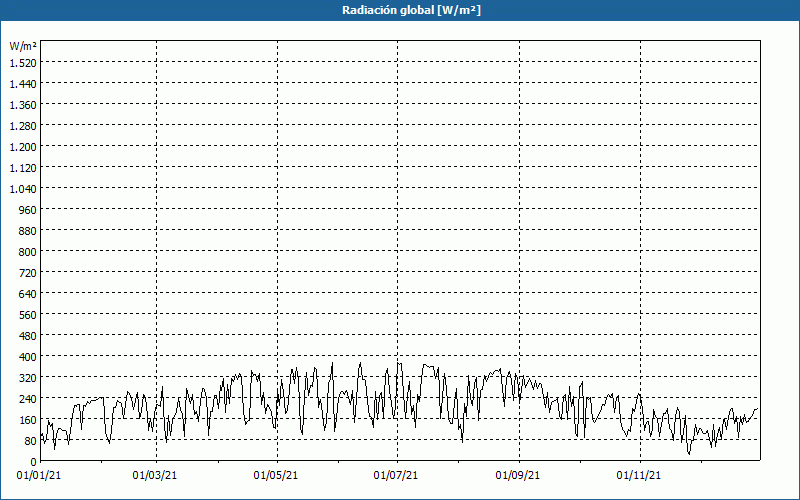800x500 pixels.
Task: Select the 1.520 y-axis value
Action: click(x=23, y=63)
